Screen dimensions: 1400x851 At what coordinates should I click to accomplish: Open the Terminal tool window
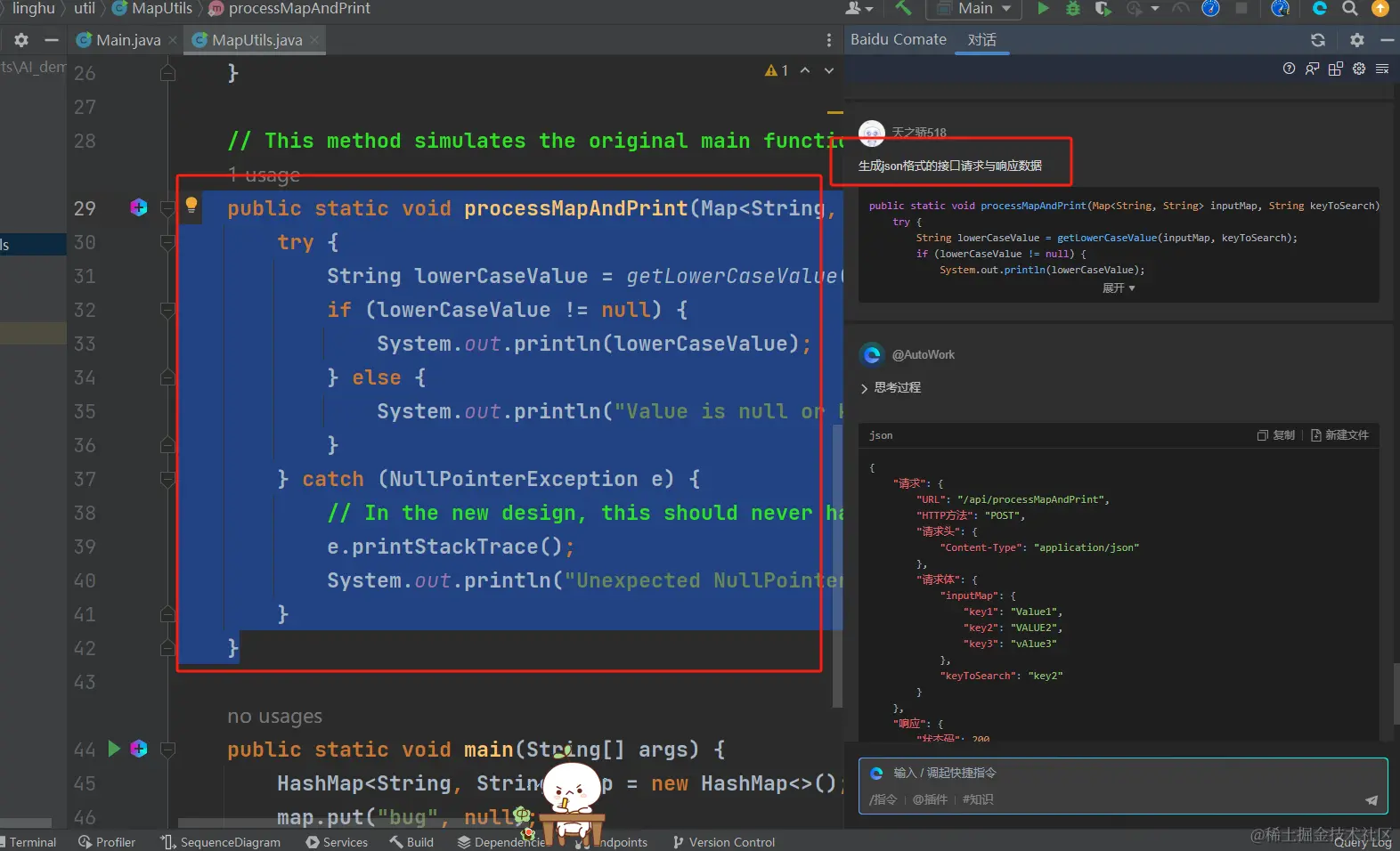[28, 842]
